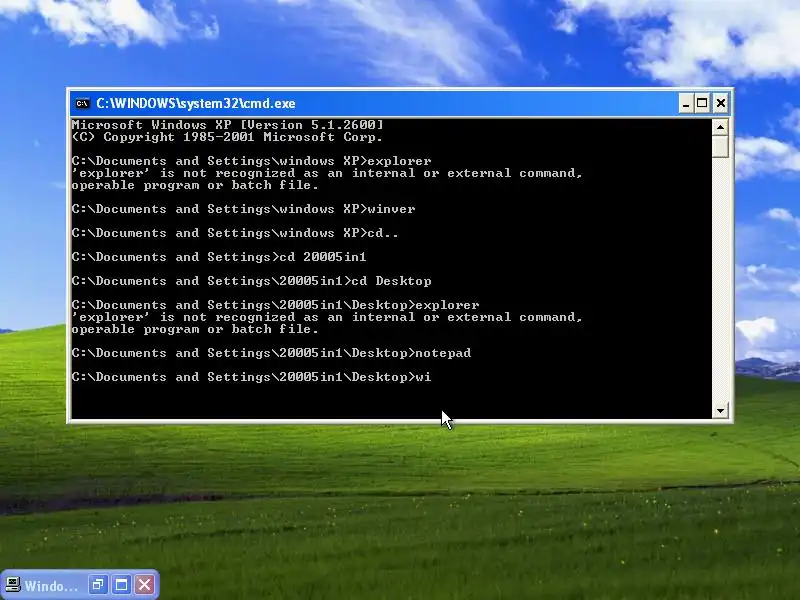Image resolution: width=800 pixels, height=600 pixels.
Task: Click the minimized 'Windo...' window title
Action: [51, 585]
